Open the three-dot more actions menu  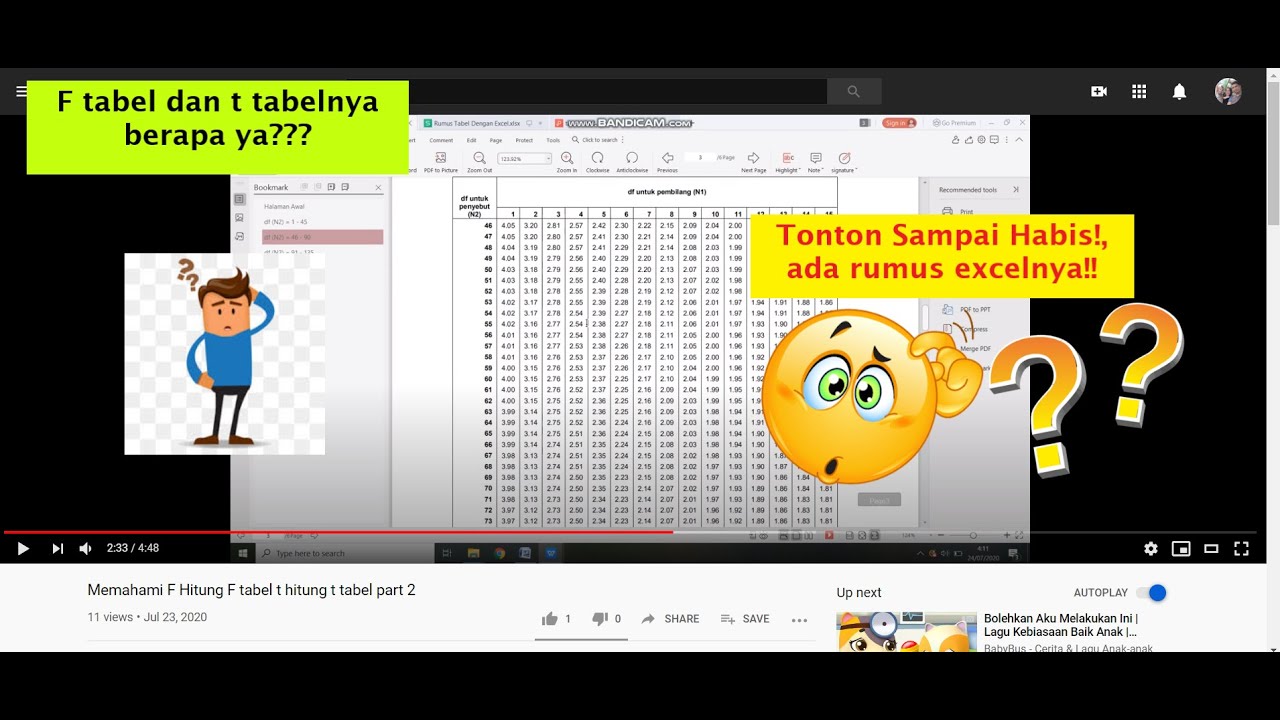[799, 620]
